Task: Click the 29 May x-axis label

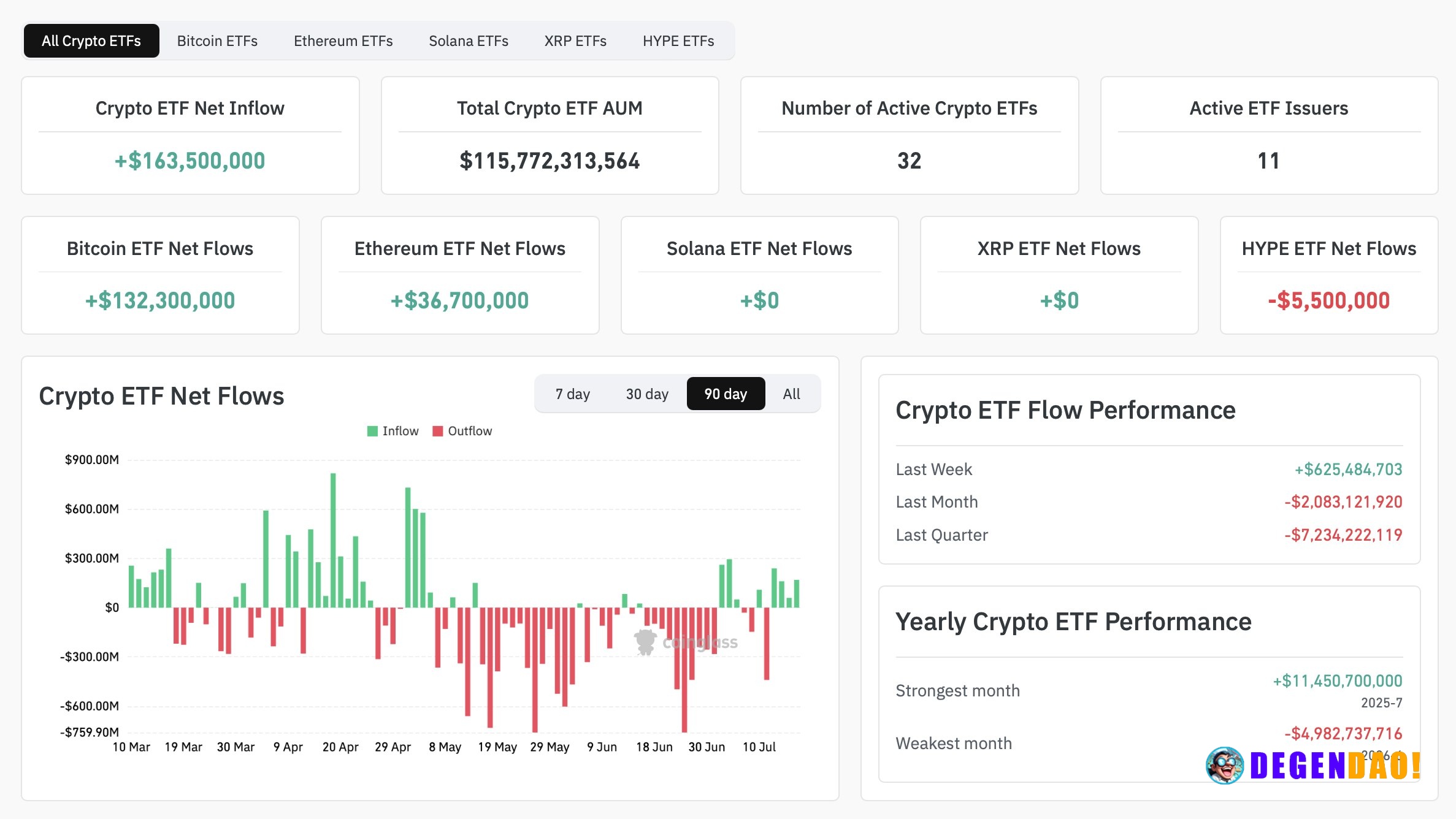Action: tap(550, 747)
